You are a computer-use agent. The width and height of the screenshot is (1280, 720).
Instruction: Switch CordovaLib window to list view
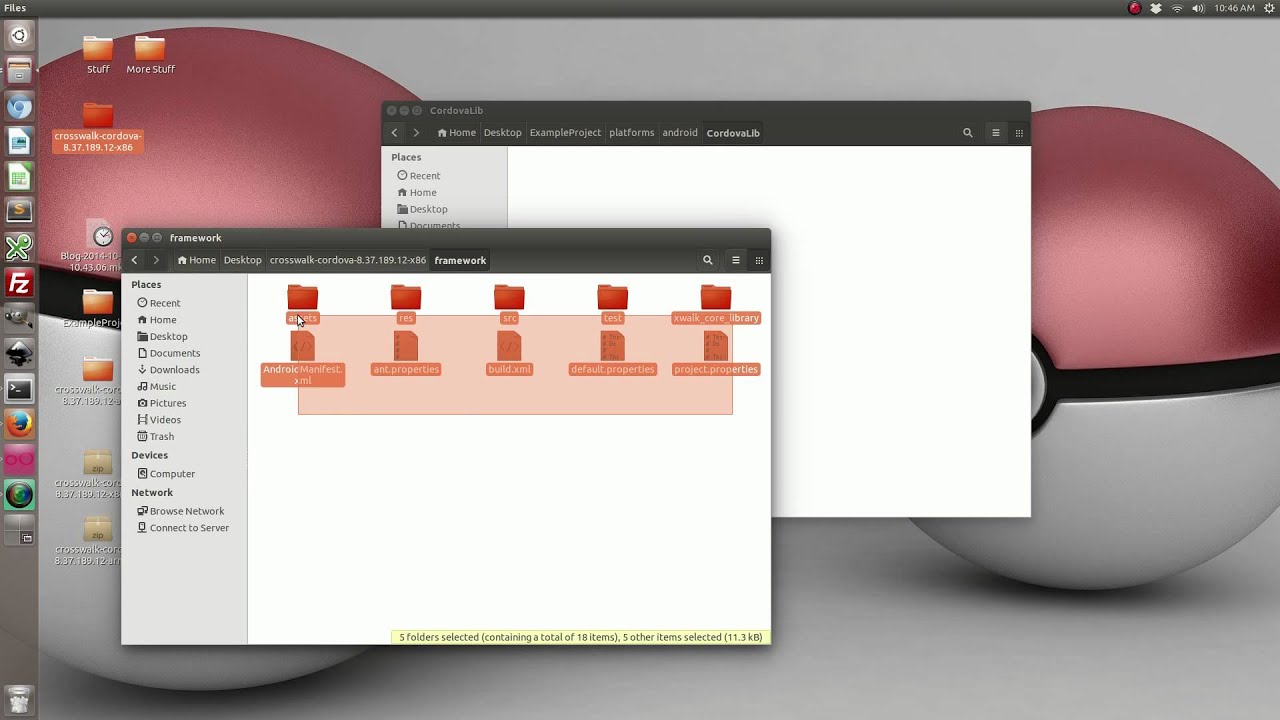click(995, 133)
